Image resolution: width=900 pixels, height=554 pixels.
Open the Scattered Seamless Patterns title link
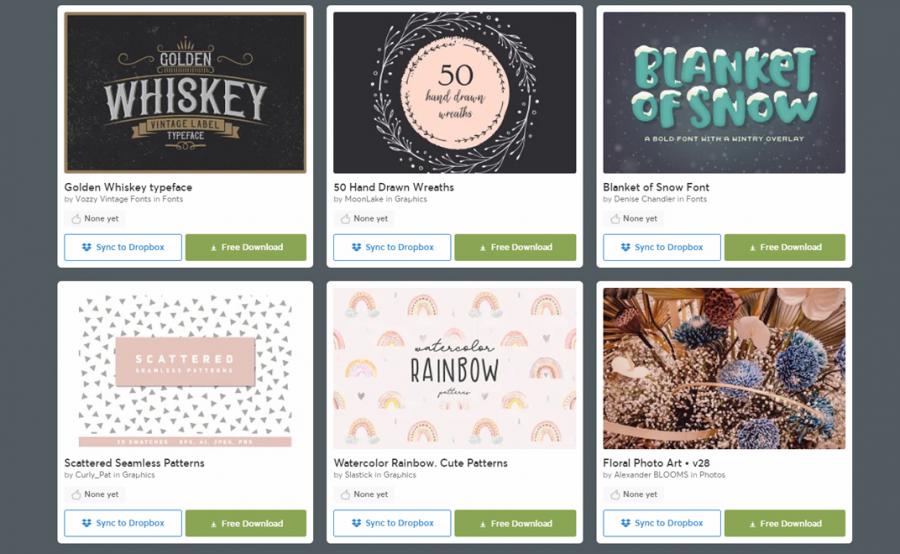(134, 463)
